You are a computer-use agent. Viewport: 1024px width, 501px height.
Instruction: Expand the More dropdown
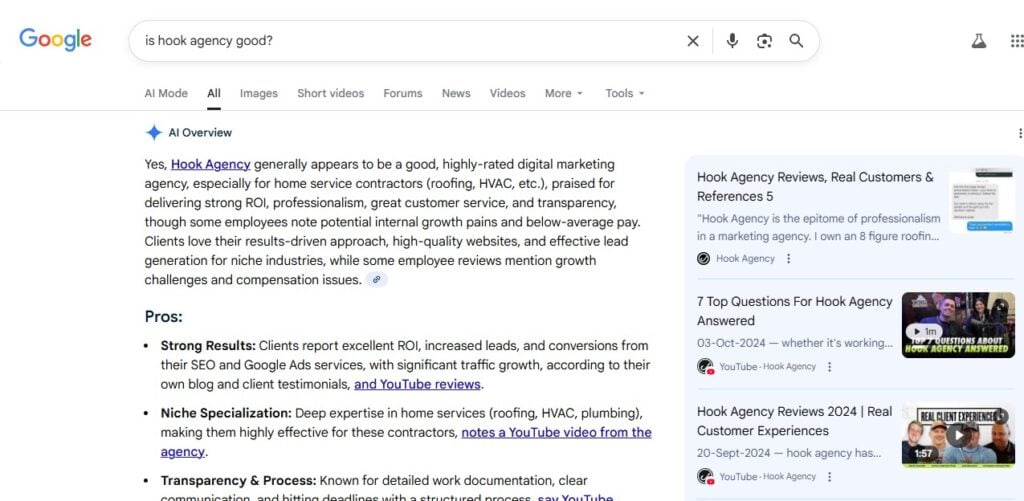(564, 93)
